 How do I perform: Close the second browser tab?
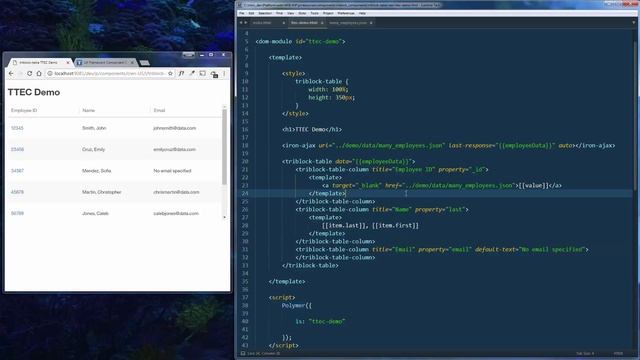tap(132, 62)
